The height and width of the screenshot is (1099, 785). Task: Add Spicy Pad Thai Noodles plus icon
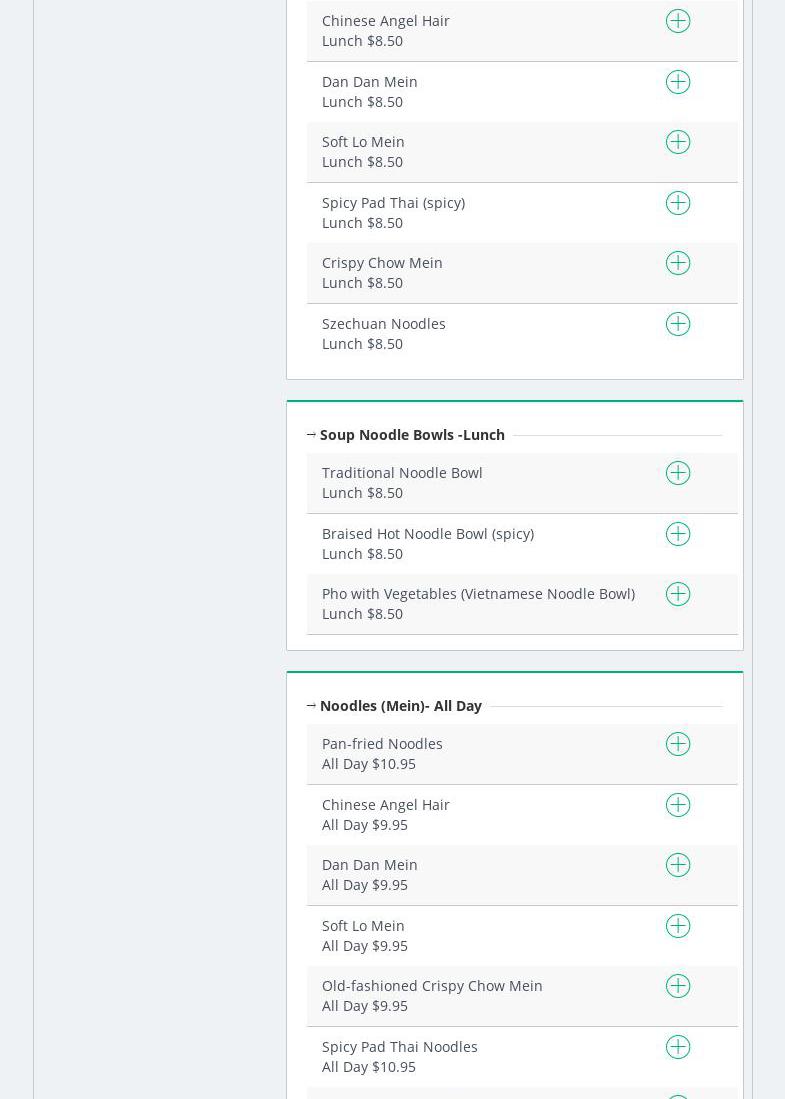tap(678, 1047)
